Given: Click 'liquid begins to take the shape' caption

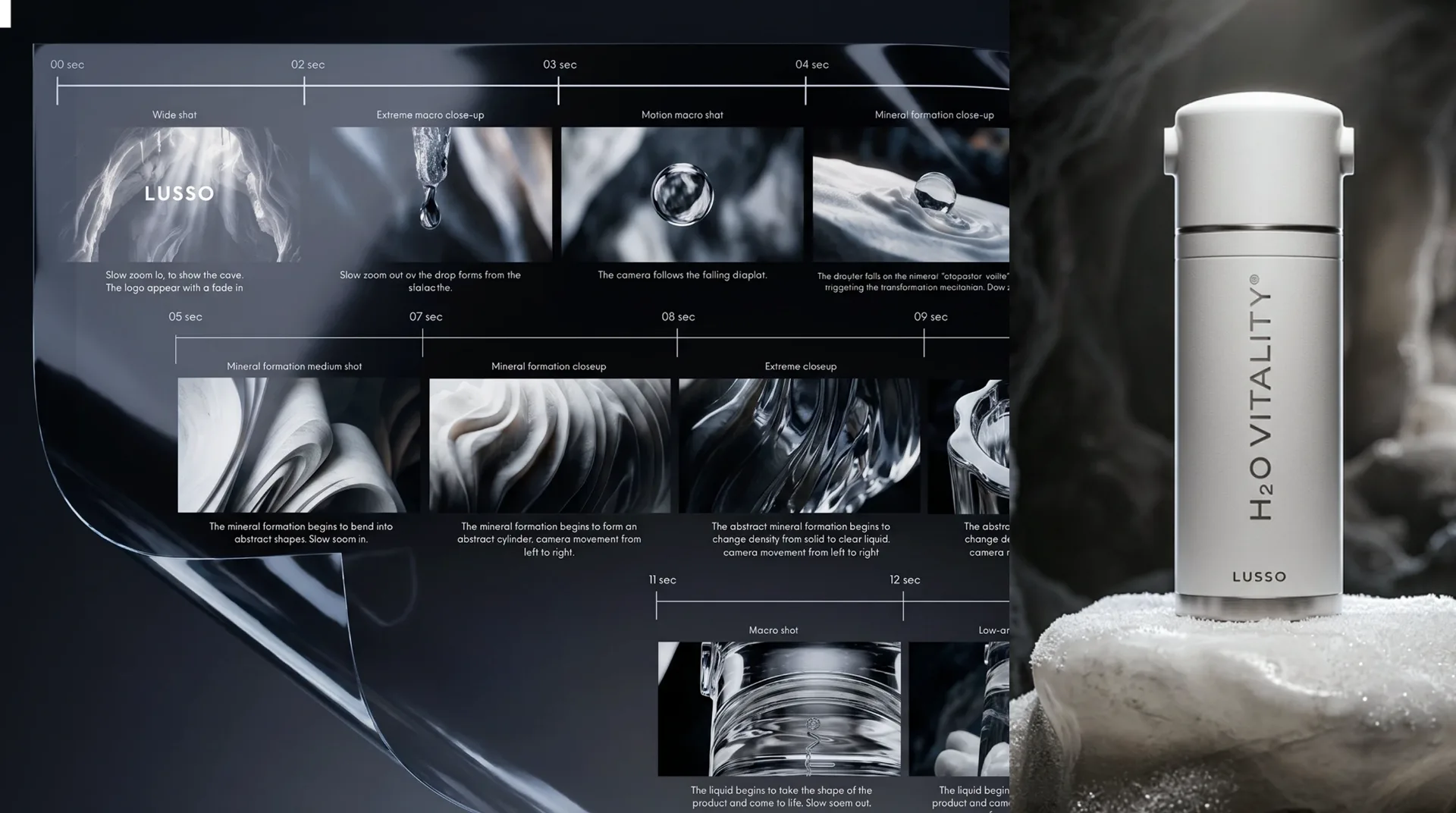Looking at the screenshot, I should (781, 796).
